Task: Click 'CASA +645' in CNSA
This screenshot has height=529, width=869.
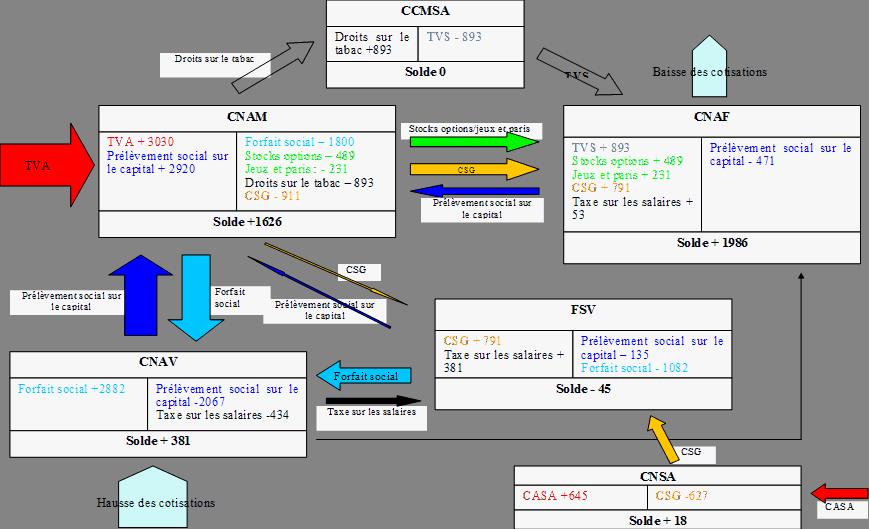Action: click(x=555, y=496)
